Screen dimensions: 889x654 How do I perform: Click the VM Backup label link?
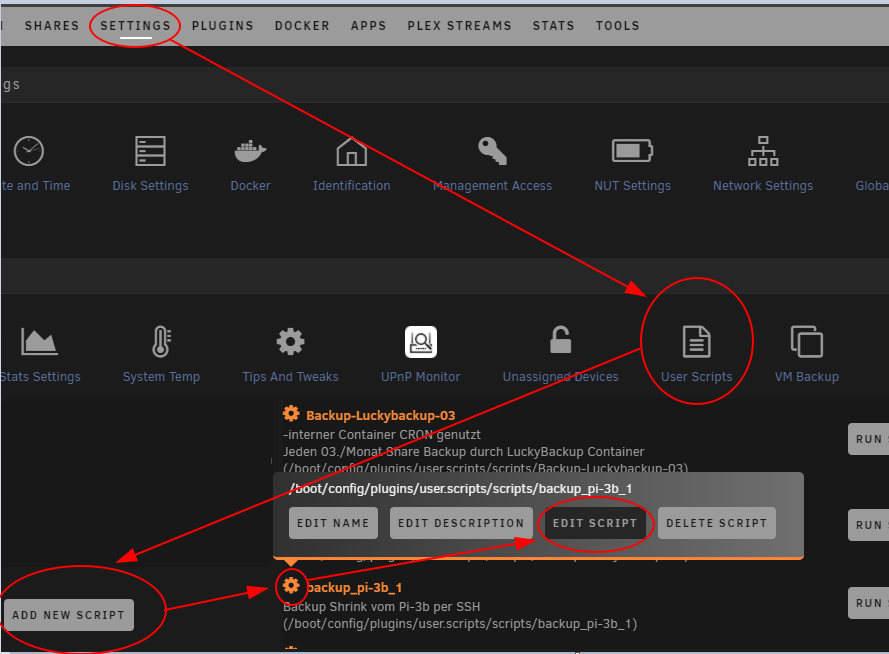[806, 376]
